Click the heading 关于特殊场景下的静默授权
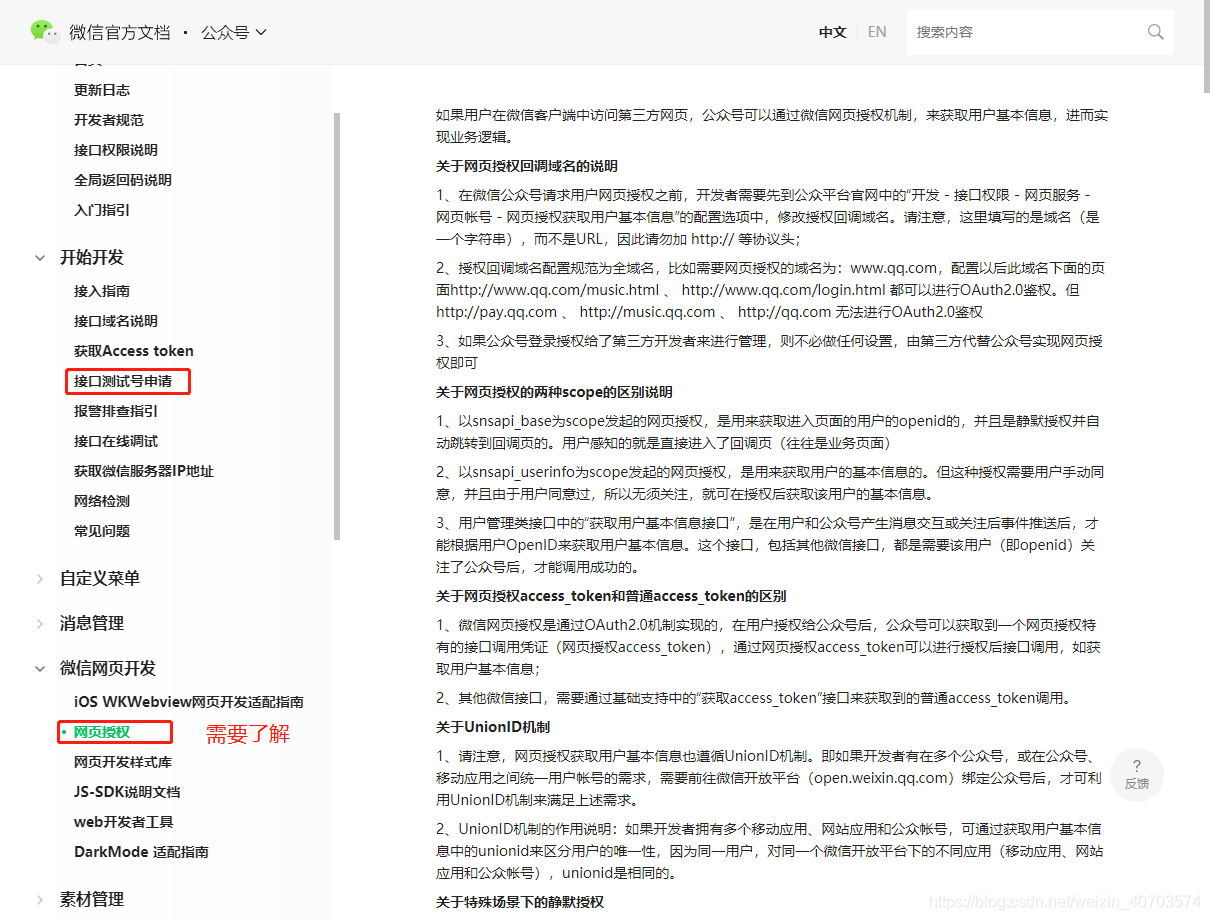 [520, 902]
